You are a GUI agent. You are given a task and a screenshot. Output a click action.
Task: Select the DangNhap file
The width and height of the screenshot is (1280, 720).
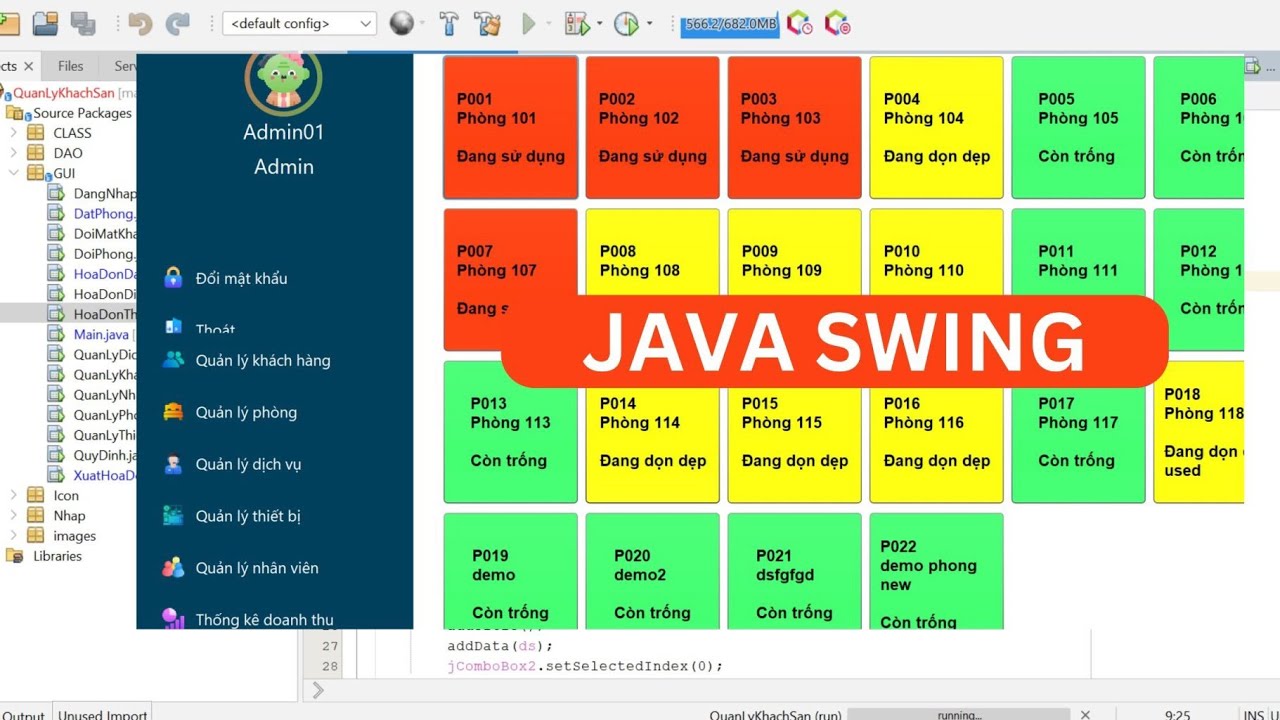[x=105, y=194]
